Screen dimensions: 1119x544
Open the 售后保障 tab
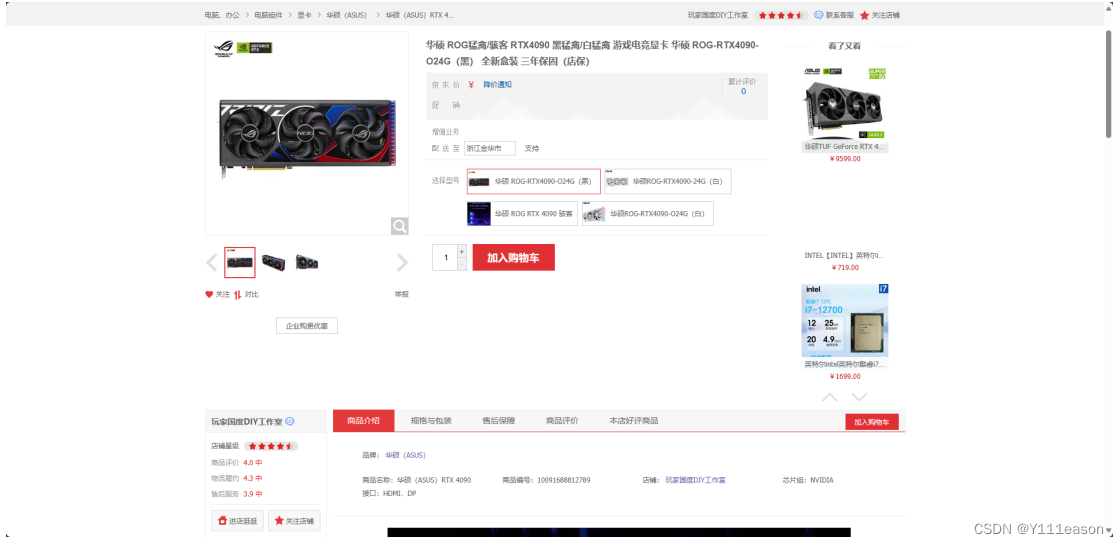(x=499, y=420)
